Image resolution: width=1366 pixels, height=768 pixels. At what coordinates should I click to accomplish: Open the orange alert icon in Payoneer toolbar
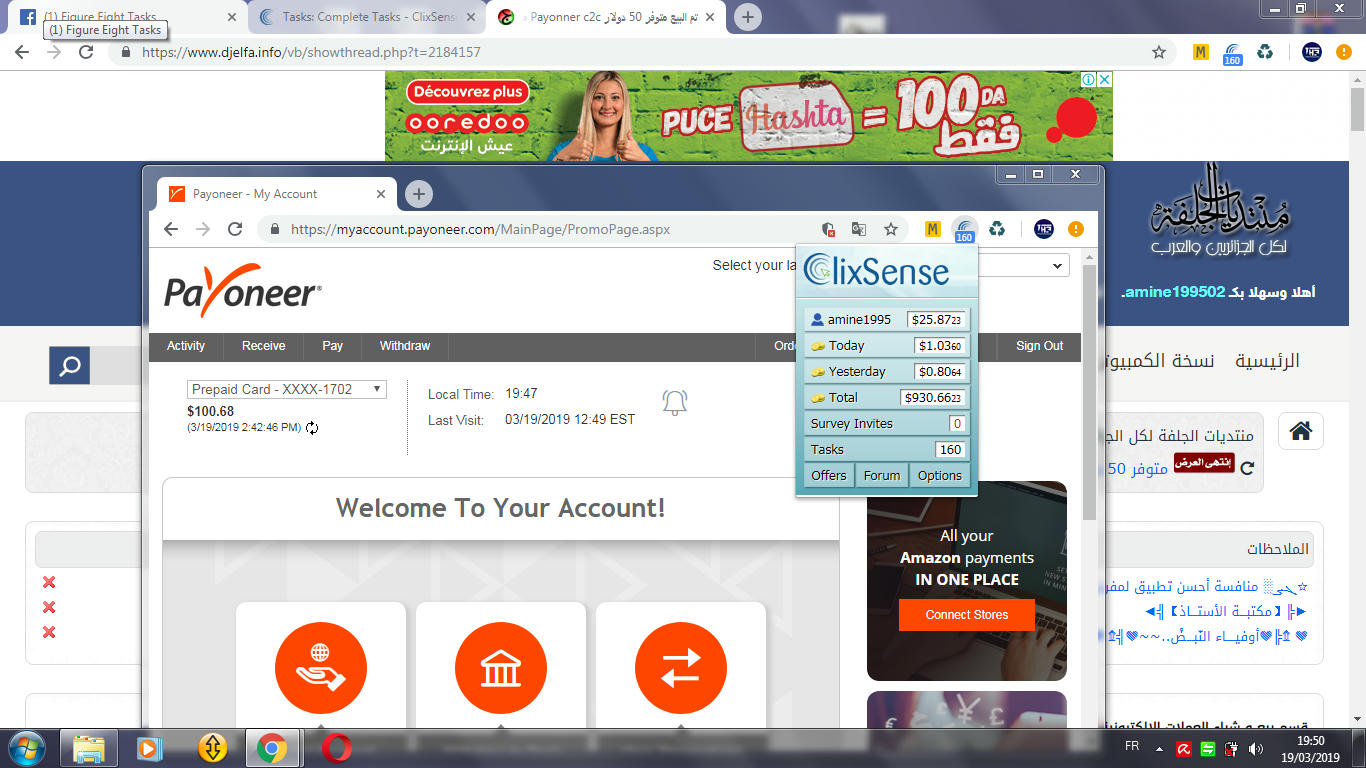1076,229
